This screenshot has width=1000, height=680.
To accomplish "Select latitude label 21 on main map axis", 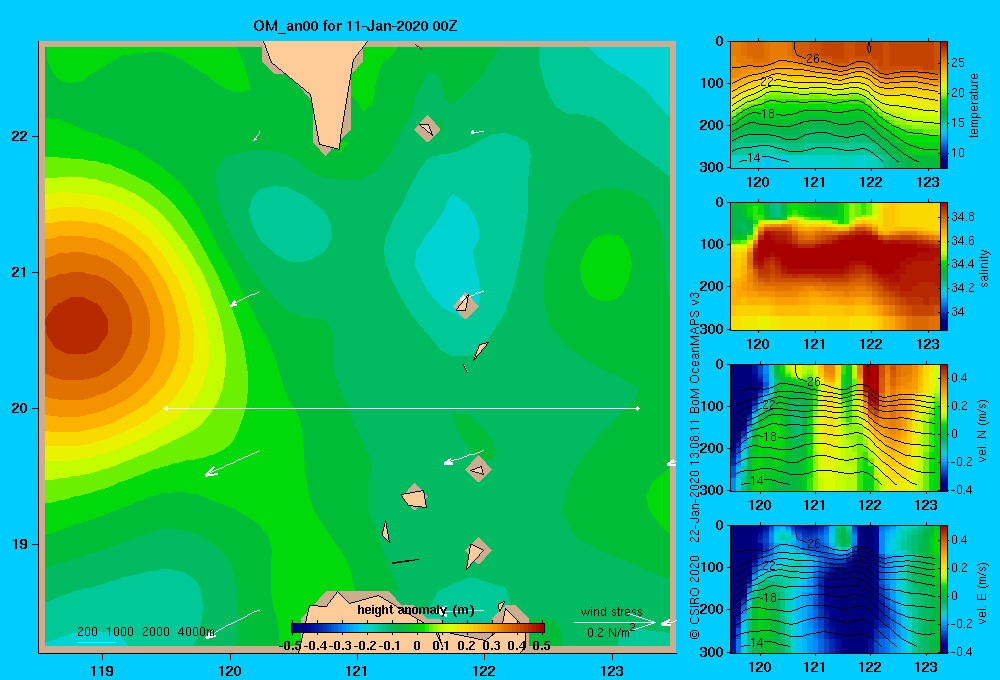I will (x=20, y=272).
